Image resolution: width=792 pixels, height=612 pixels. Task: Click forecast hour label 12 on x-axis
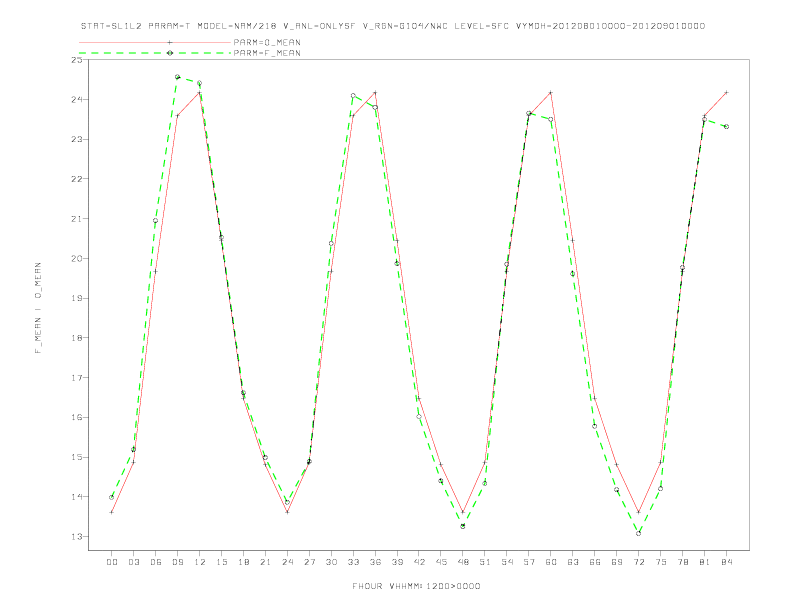[x=200, y=562]
